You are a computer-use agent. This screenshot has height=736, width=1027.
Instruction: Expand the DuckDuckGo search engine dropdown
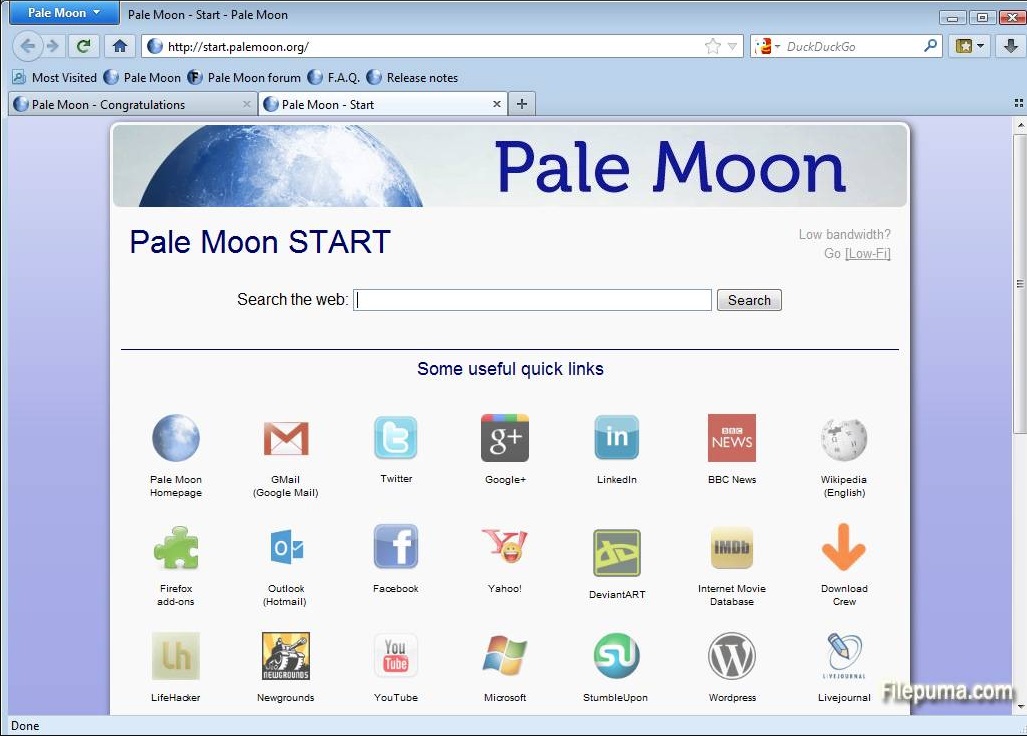[x=767, y=46]
